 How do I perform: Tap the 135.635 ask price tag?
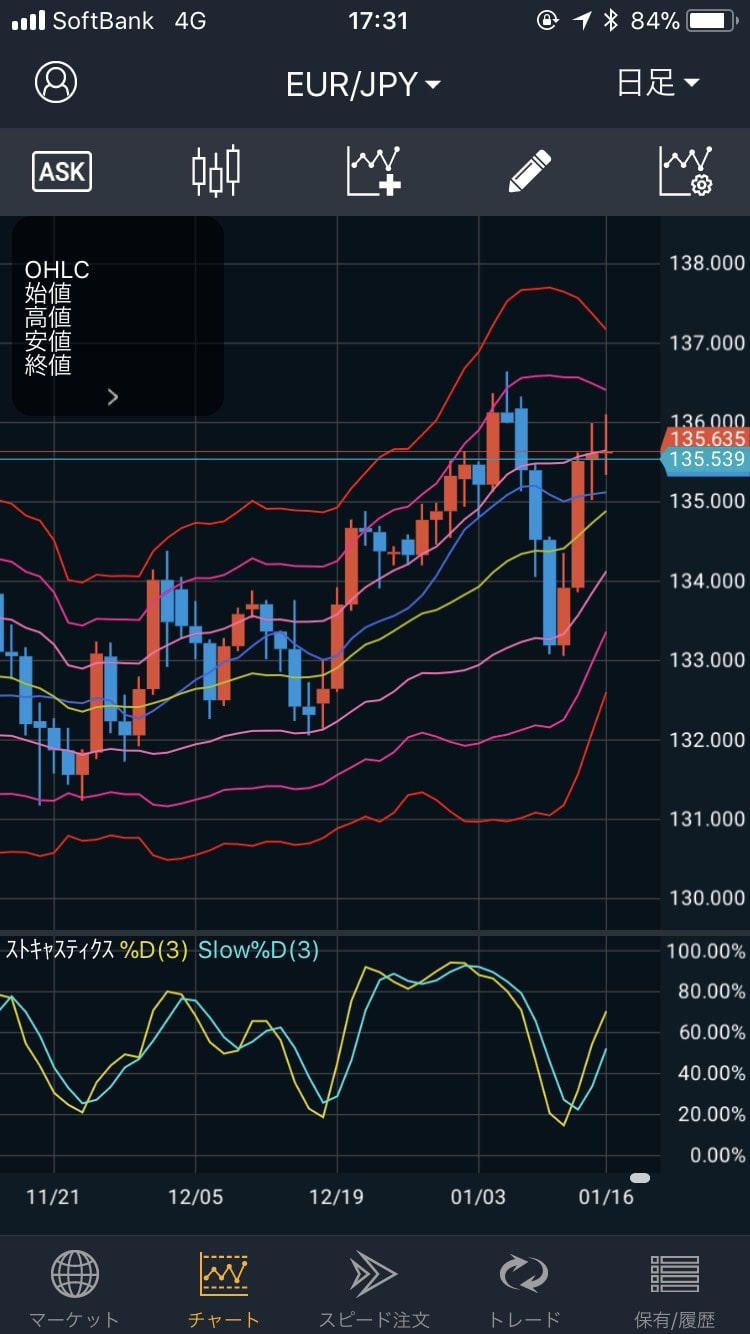706,439
